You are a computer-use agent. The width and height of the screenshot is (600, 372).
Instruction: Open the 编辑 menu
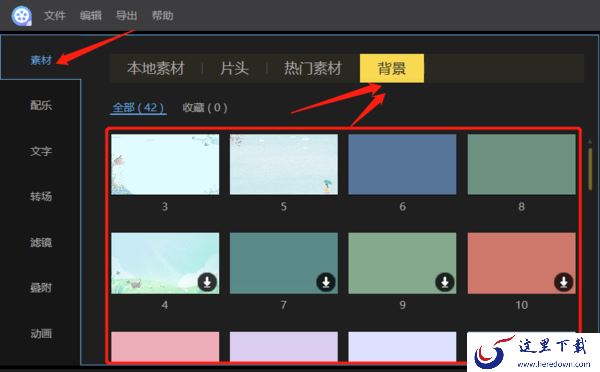pos(91,16)
